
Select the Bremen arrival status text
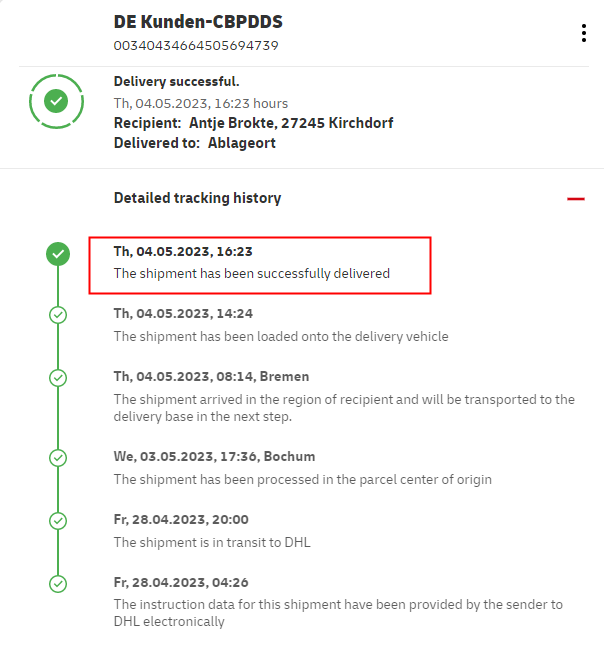click(343, 407)
